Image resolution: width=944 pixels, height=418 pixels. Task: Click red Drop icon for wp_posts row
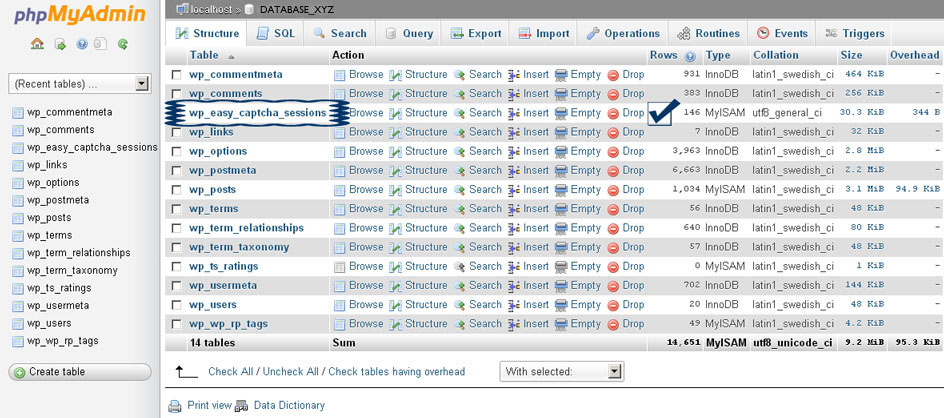[613, 190]
